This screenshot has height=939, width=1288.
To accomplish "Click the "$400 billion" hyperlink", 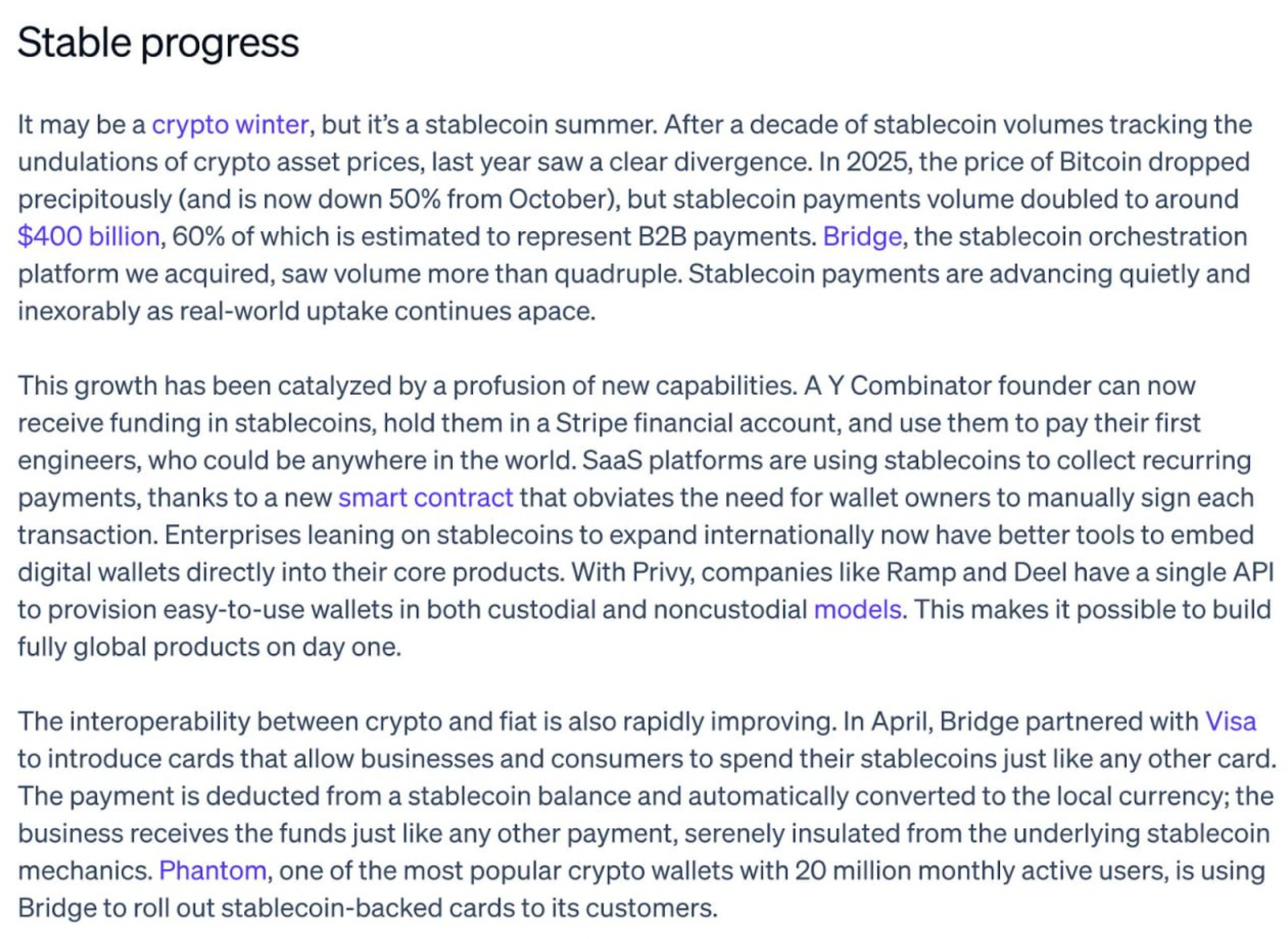I will 89,237.
